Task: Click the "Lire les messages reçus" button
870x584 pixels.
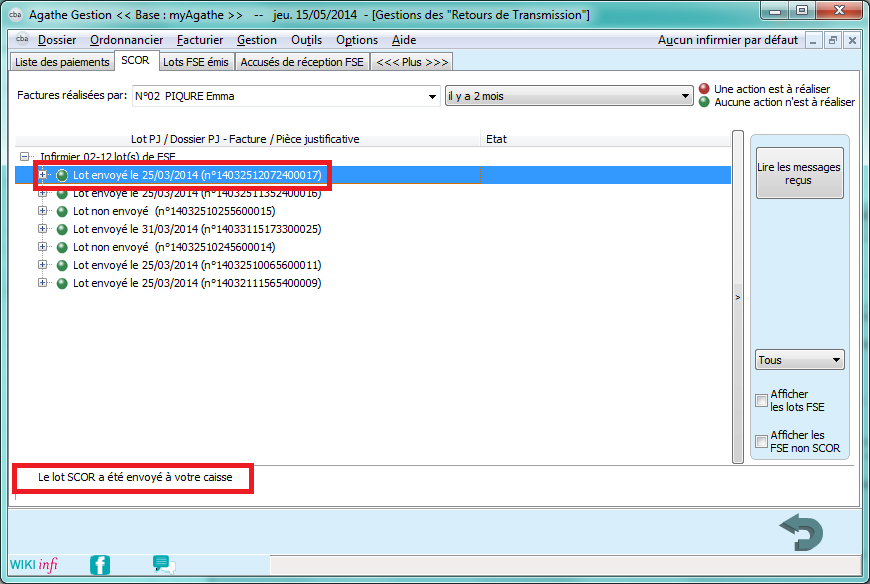Action: [x=799, y=173]
